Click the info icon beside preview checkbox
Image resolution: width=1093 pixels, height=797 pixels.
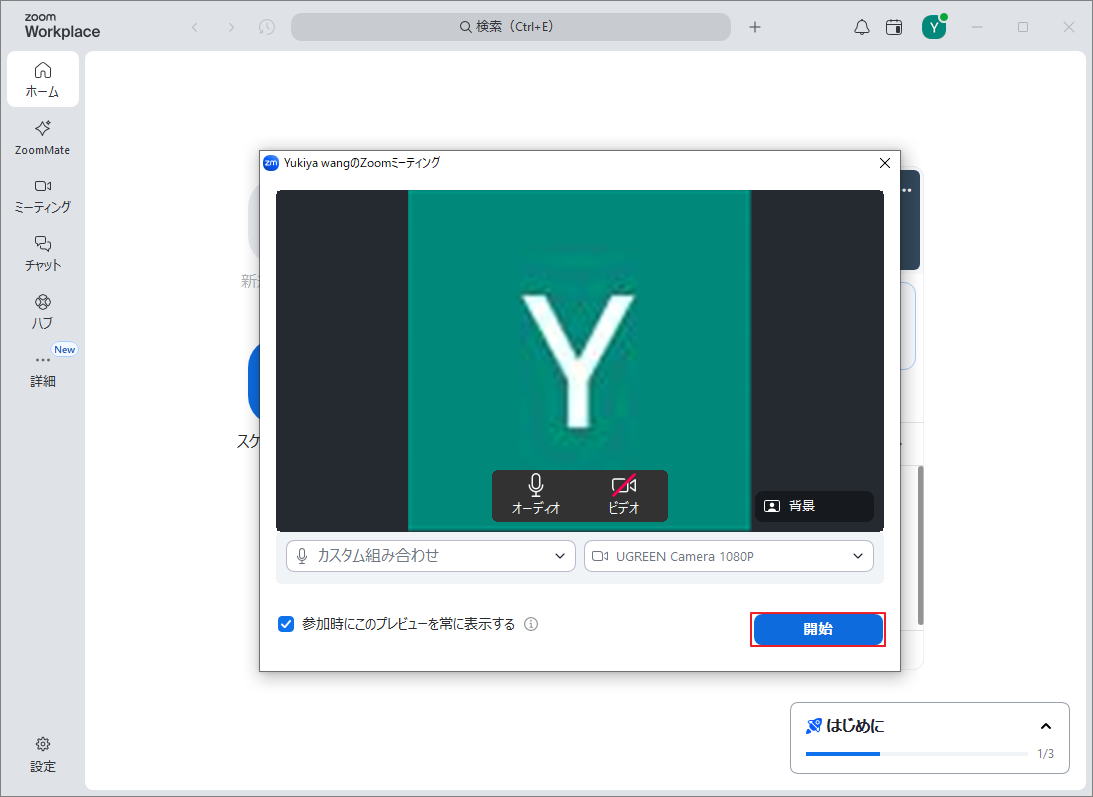tap(531, 624)
